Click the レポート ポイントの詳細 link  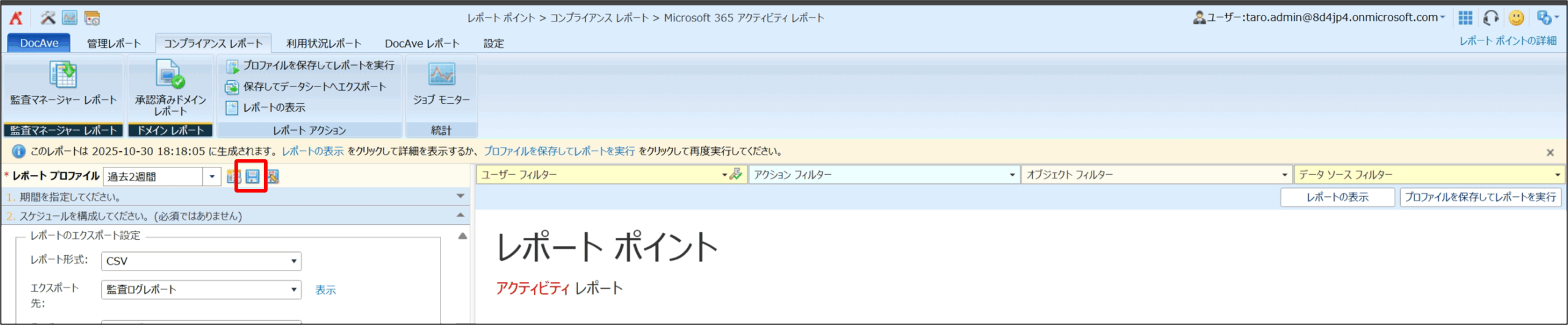tap(1507, 41)
